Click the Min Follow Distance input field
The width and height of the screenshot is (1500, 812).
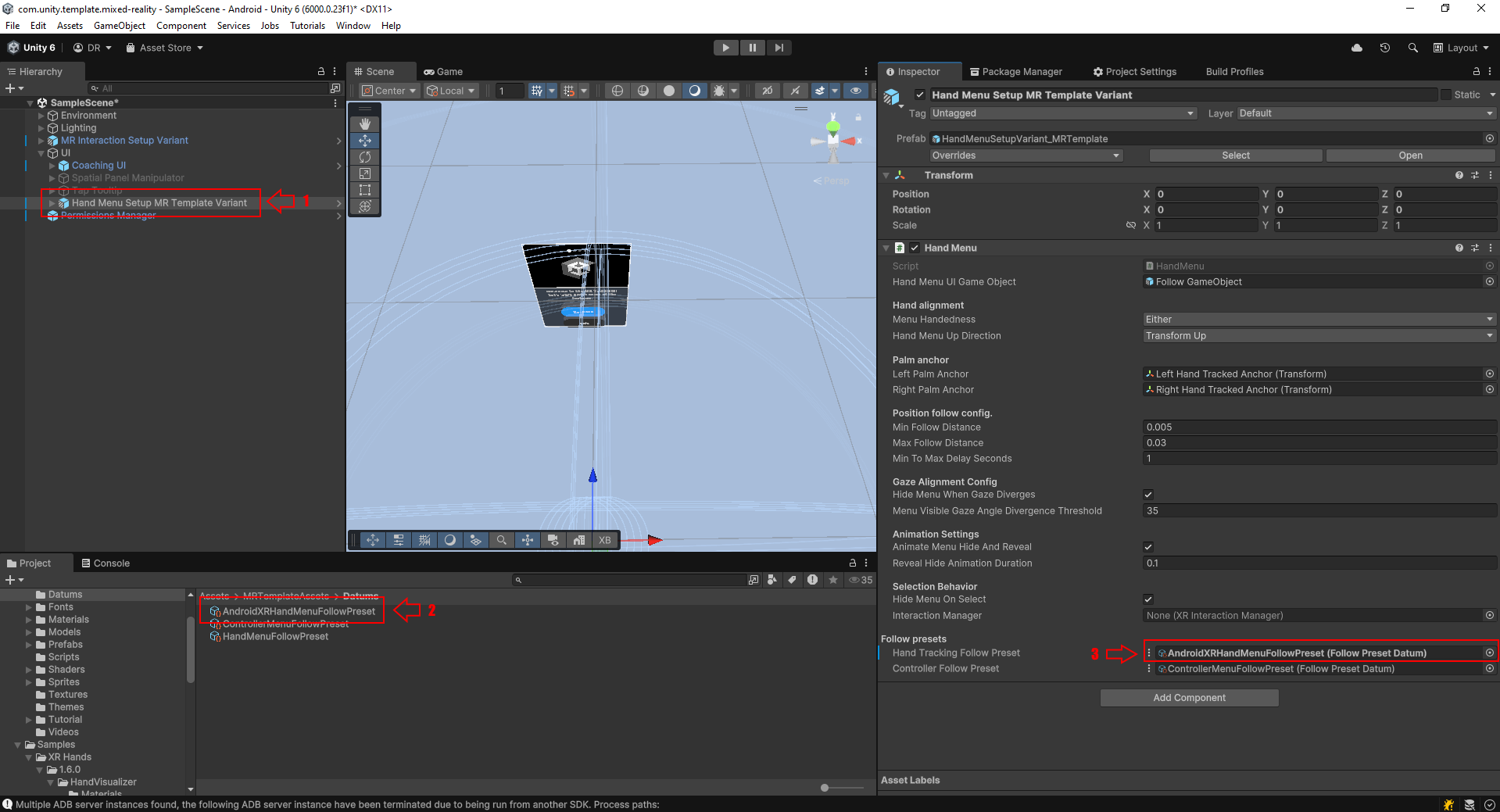(x=1319, y=427)
